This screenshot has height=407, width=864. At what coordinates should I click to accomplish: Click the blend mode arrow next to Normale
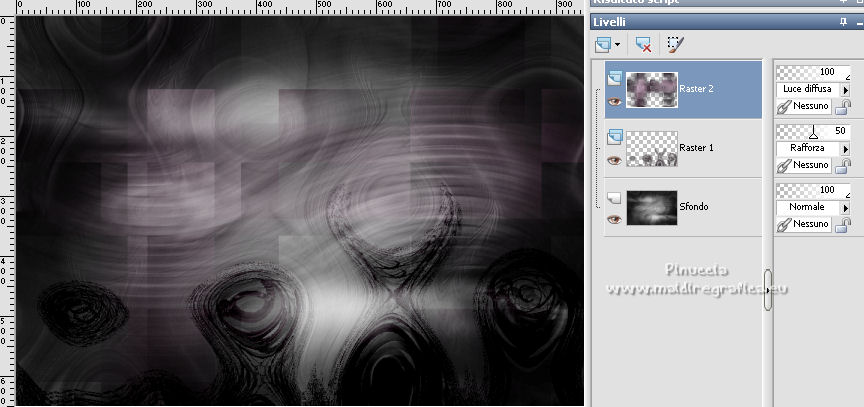pos(845,208)
